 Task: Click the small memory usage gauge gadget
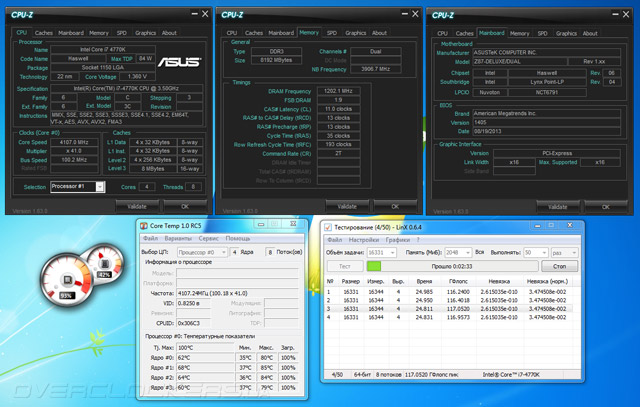[x=104, y=263]
